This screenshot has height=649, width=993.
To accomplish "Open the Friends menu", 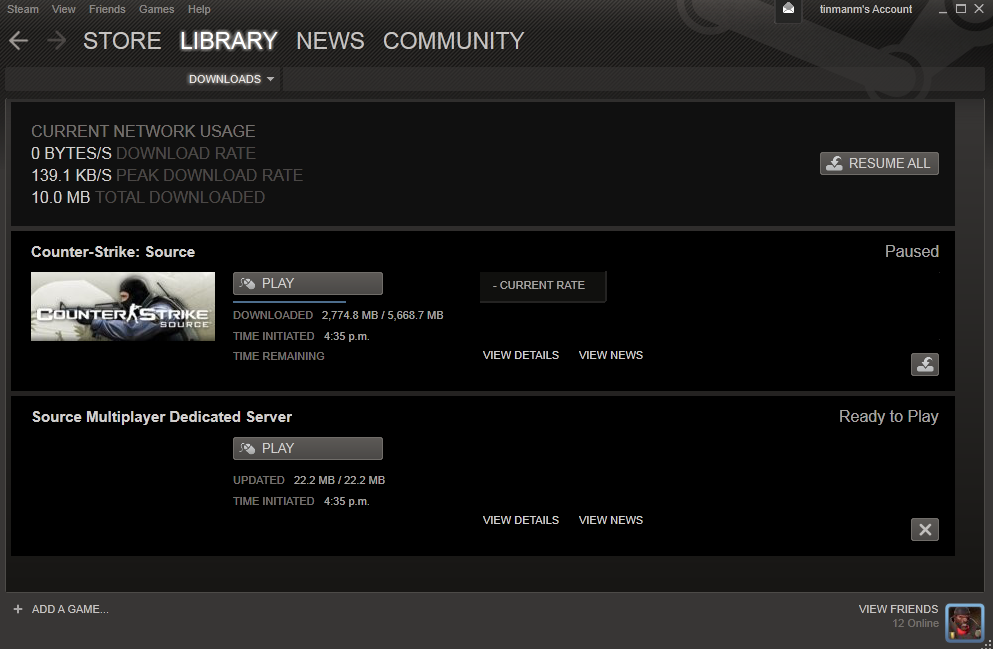I will coord(107,9).
